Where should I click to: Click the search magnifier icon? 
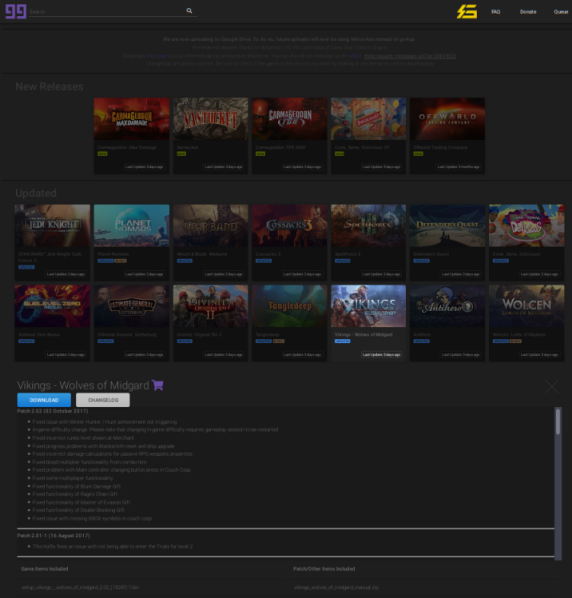click(189, 11)
